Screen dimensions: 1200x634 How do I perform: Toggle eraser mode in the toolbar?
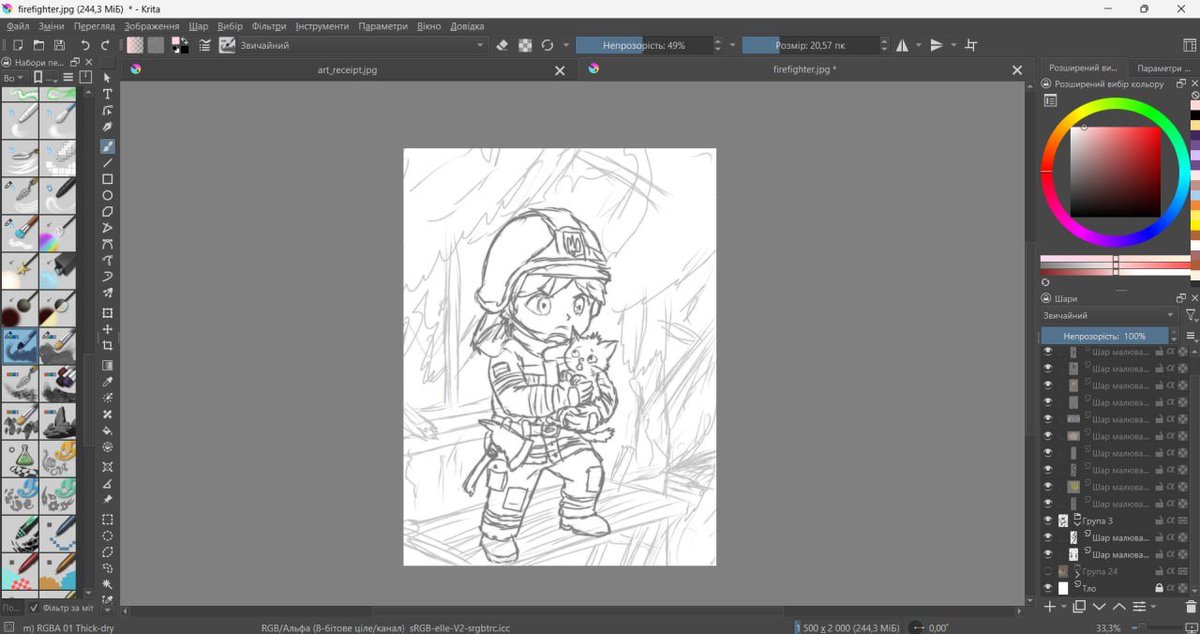[x=502, y=45]
